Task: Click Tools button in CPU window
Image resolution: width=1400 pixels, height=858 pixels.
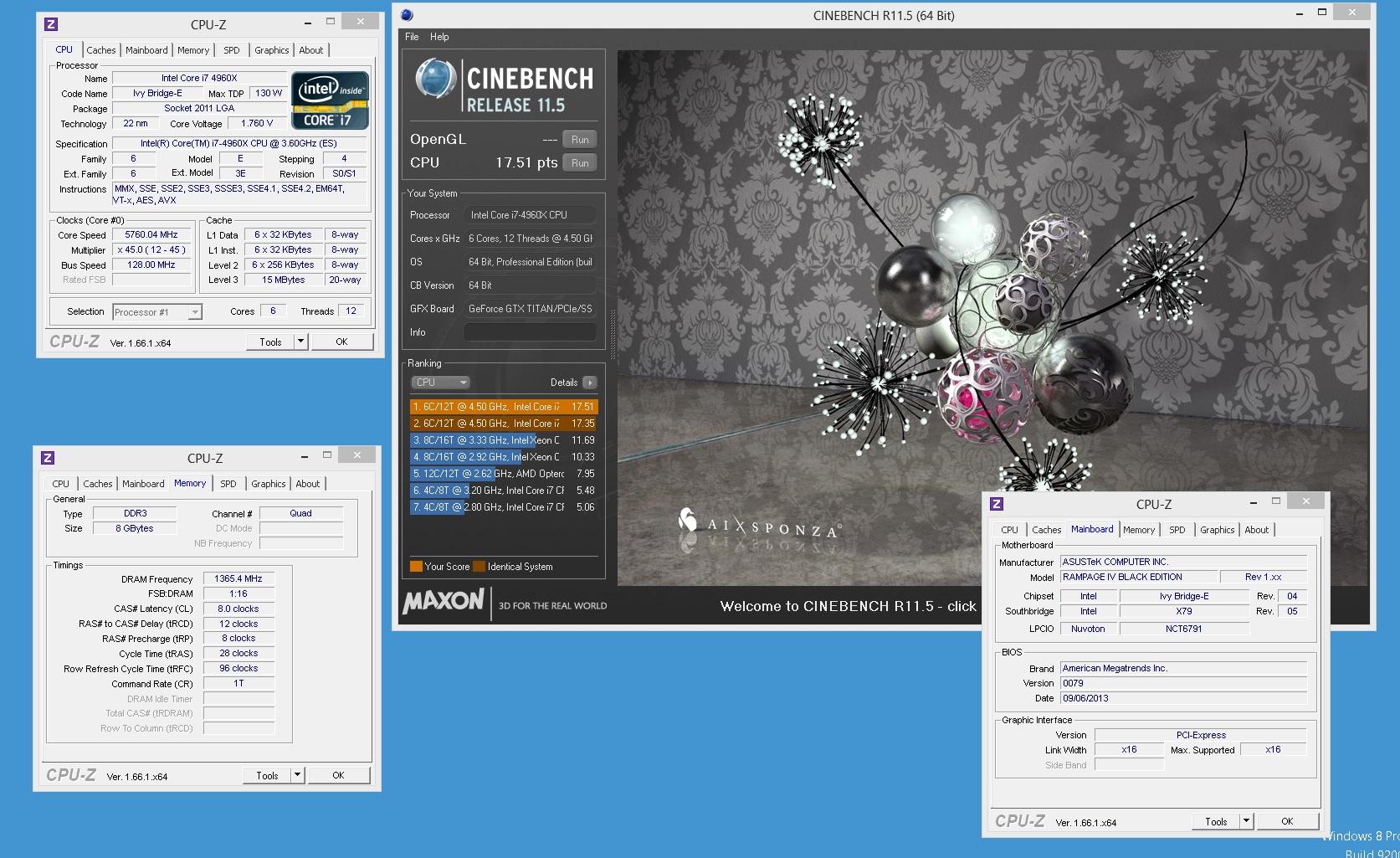Action: pyautogui.click(x=270, y=342)
